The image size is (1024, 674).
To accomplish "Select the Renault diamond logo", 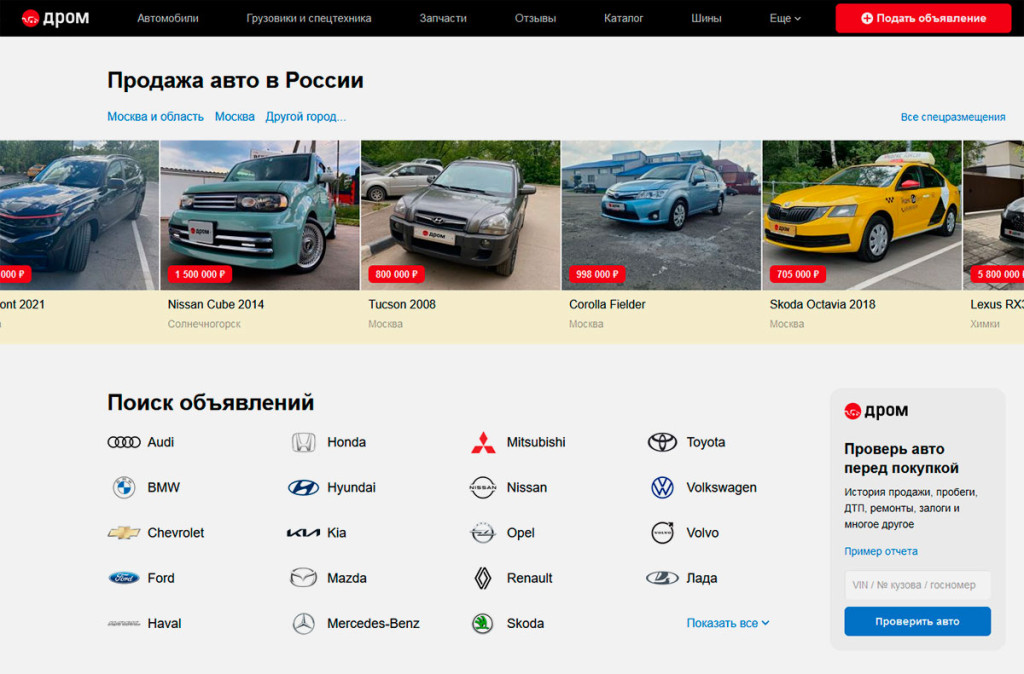I will click(x=483, y=578).
